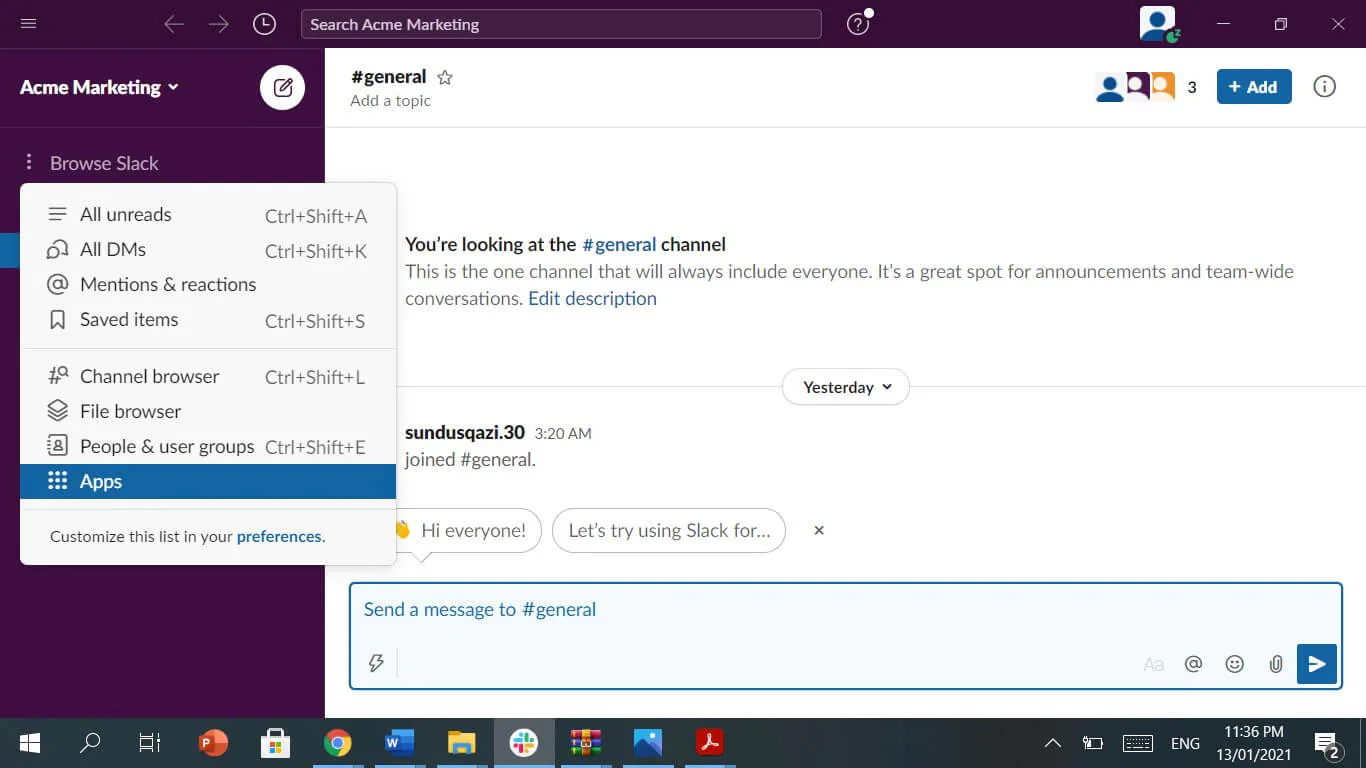Open WinRAR from the taskbar
Screen dimensions: 1366x768
click(x=585, y=743)
